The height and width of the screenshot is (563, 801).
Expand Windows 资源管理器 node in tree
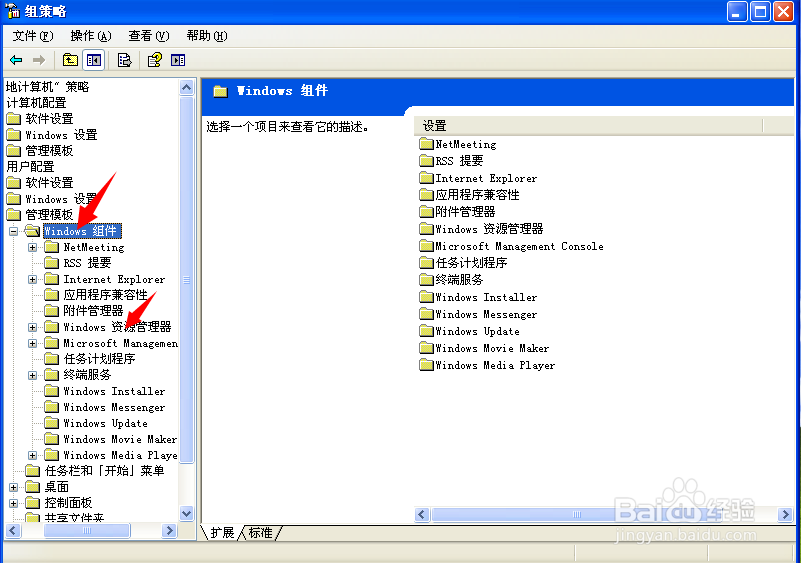pos(32,327)
